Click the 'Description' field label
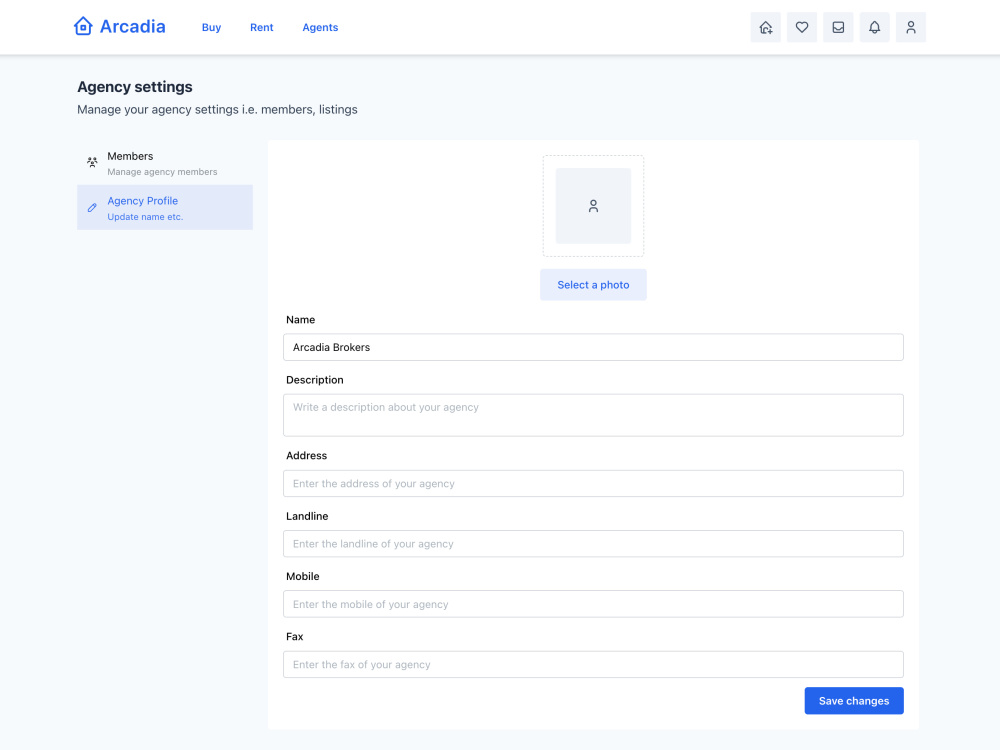The image size is (1000, 750). pyautogui.click(x=314, y=380)
